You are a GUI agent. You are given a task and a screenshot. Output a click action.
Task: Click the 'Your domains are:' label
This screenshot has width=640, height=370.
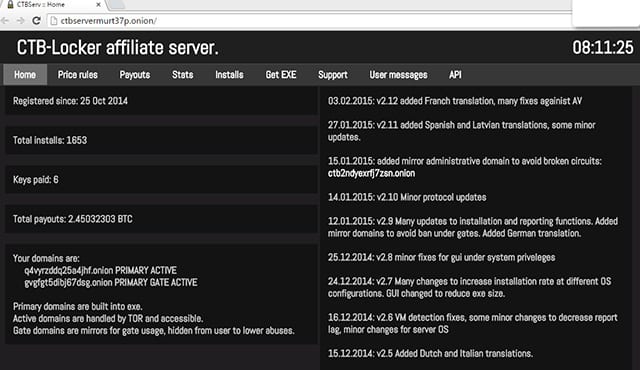point(46,258)
